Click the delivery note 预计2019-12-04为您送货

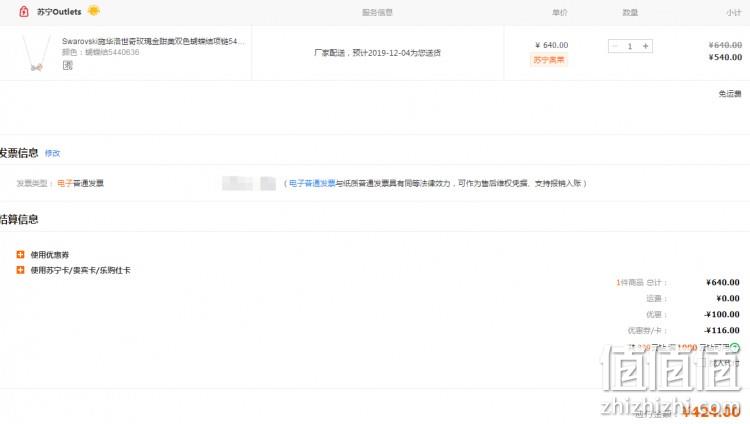(x=397, y=53)
